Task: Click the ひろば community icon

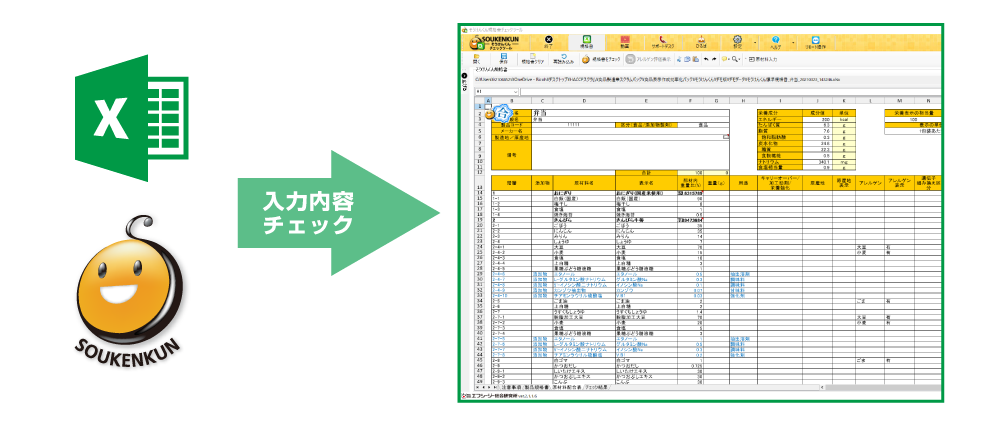Action: tap(699, 42)
